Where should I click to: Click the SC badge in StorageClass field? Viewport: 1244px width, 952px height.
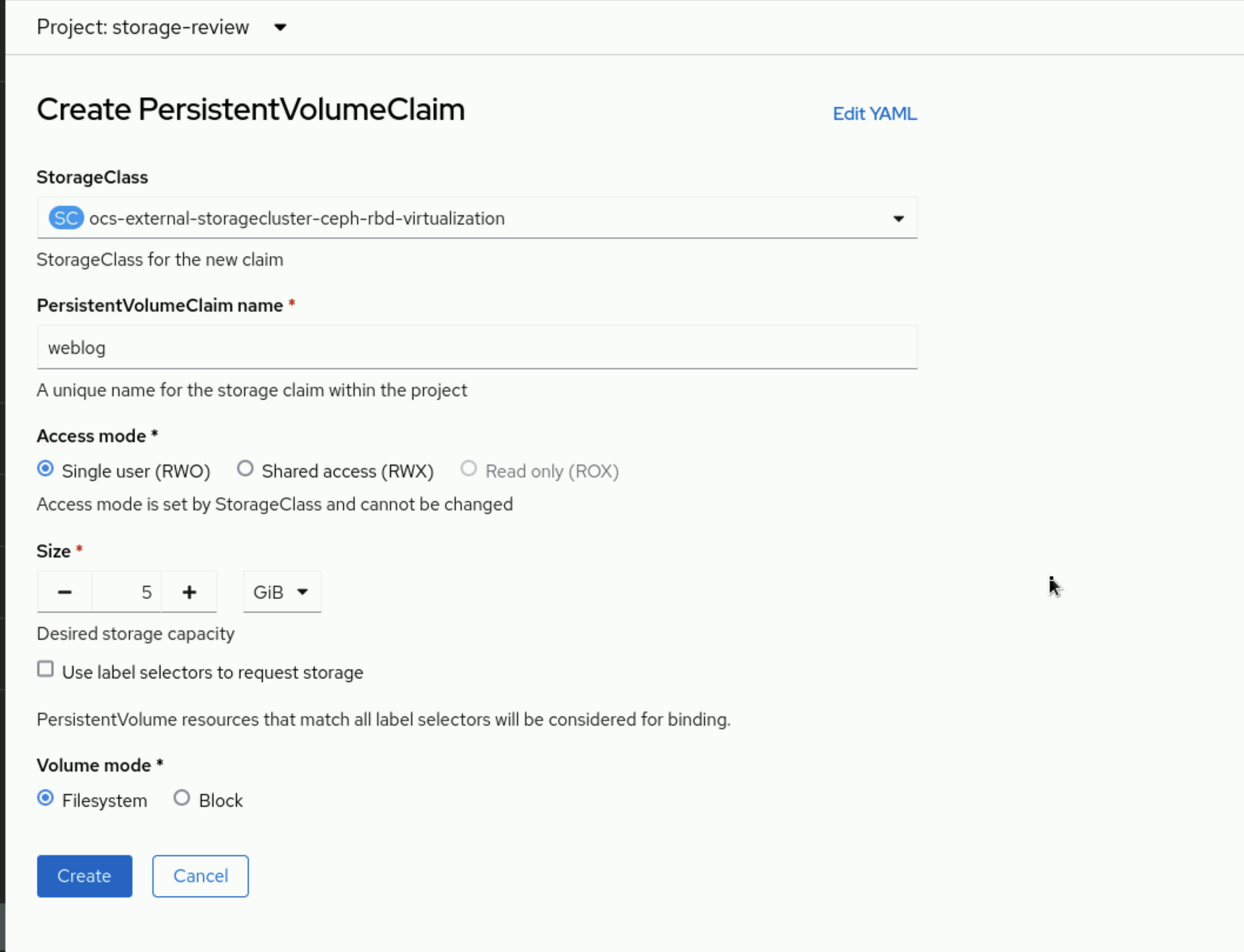[66, 218]
